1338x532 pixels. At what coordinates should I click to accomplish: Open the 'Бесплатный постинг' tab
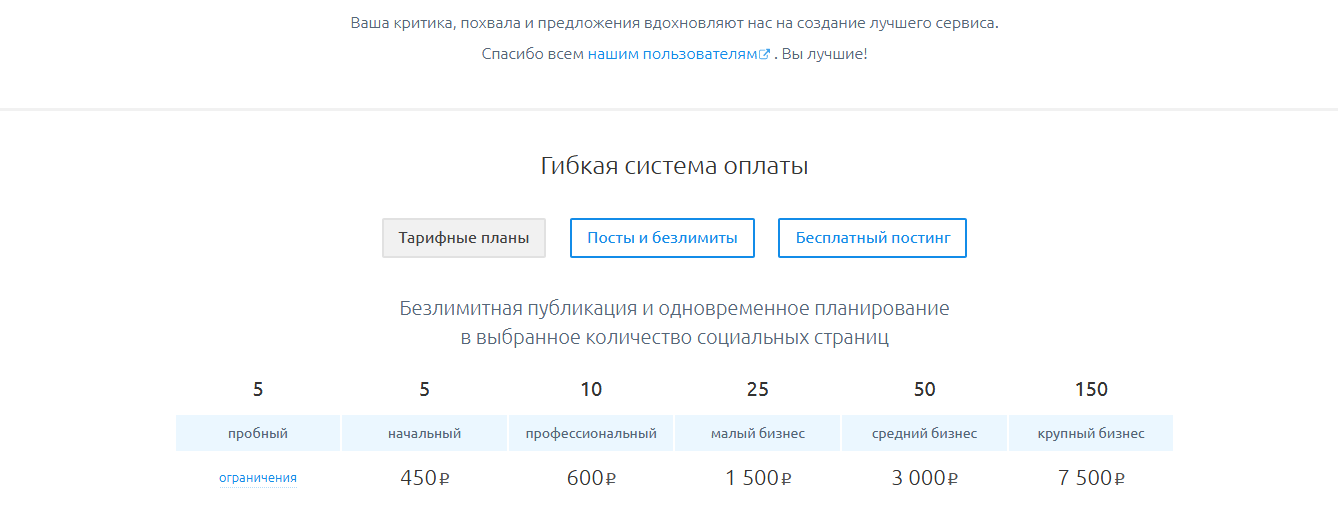[x=872, y=238]
